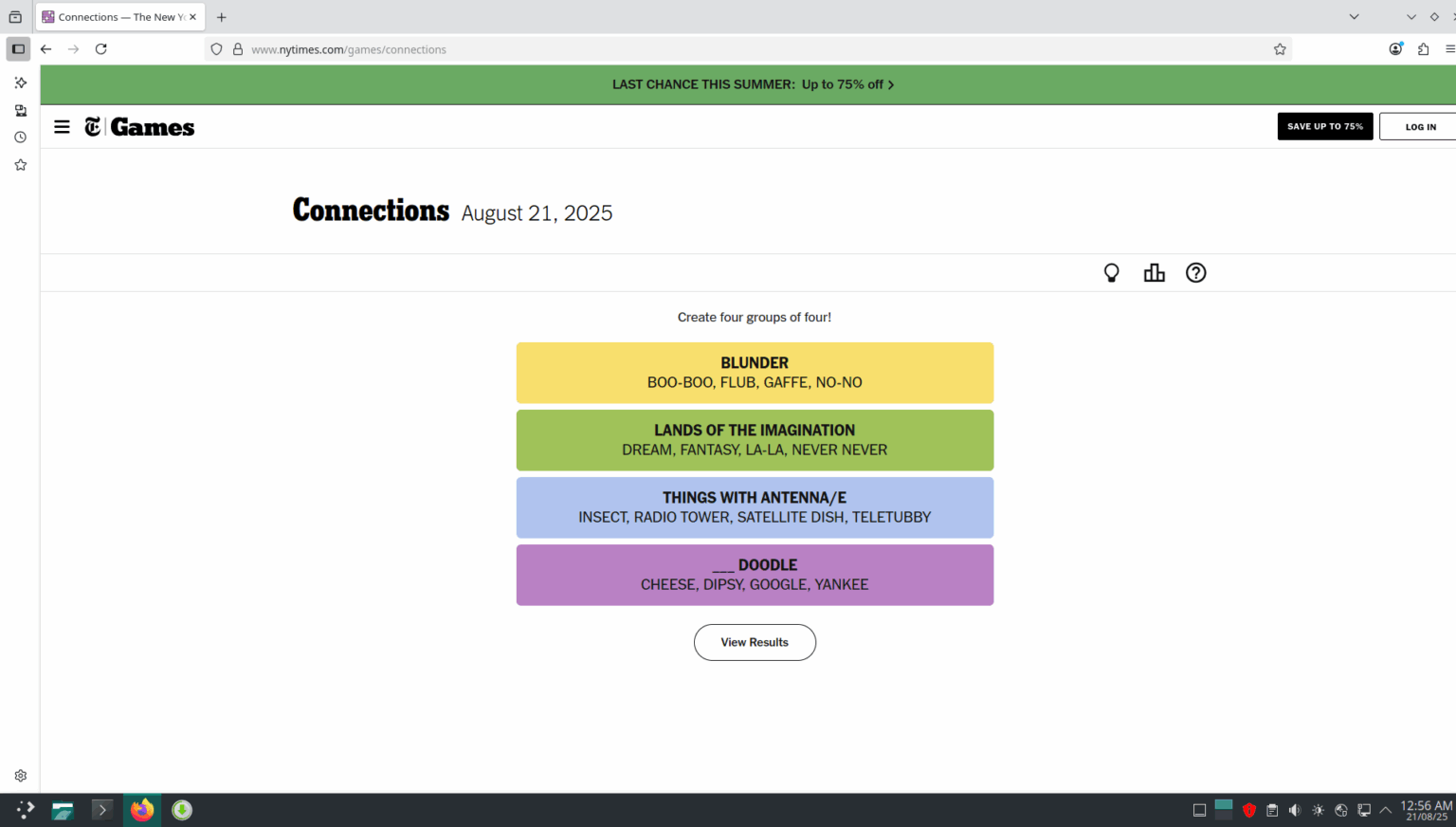Click the View Results button
Image resolution: width=1456 pixels, height=827 pixels.
coord(755,642)
